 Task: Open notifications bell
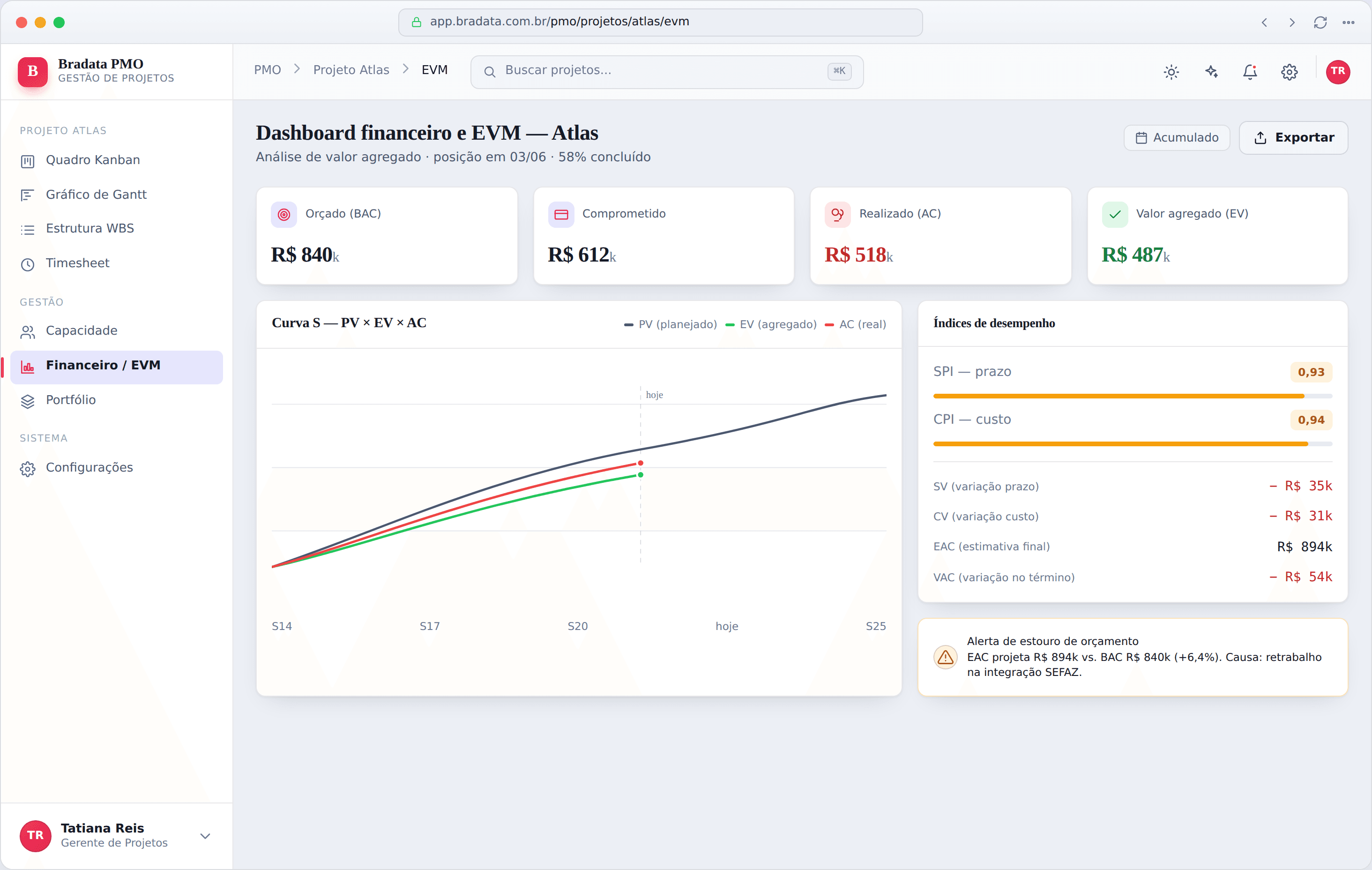[x=1250, y=72]
